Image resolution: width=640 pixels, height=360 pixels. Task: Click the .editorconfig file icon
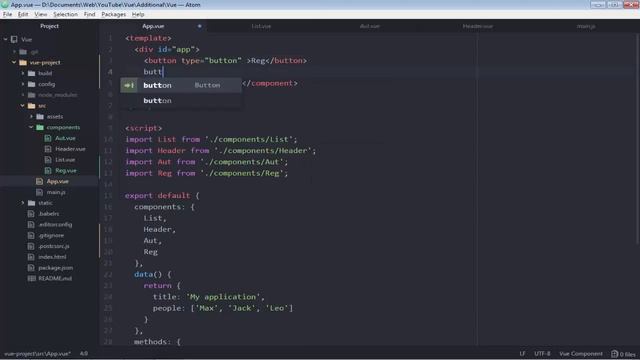click(31, 224)
